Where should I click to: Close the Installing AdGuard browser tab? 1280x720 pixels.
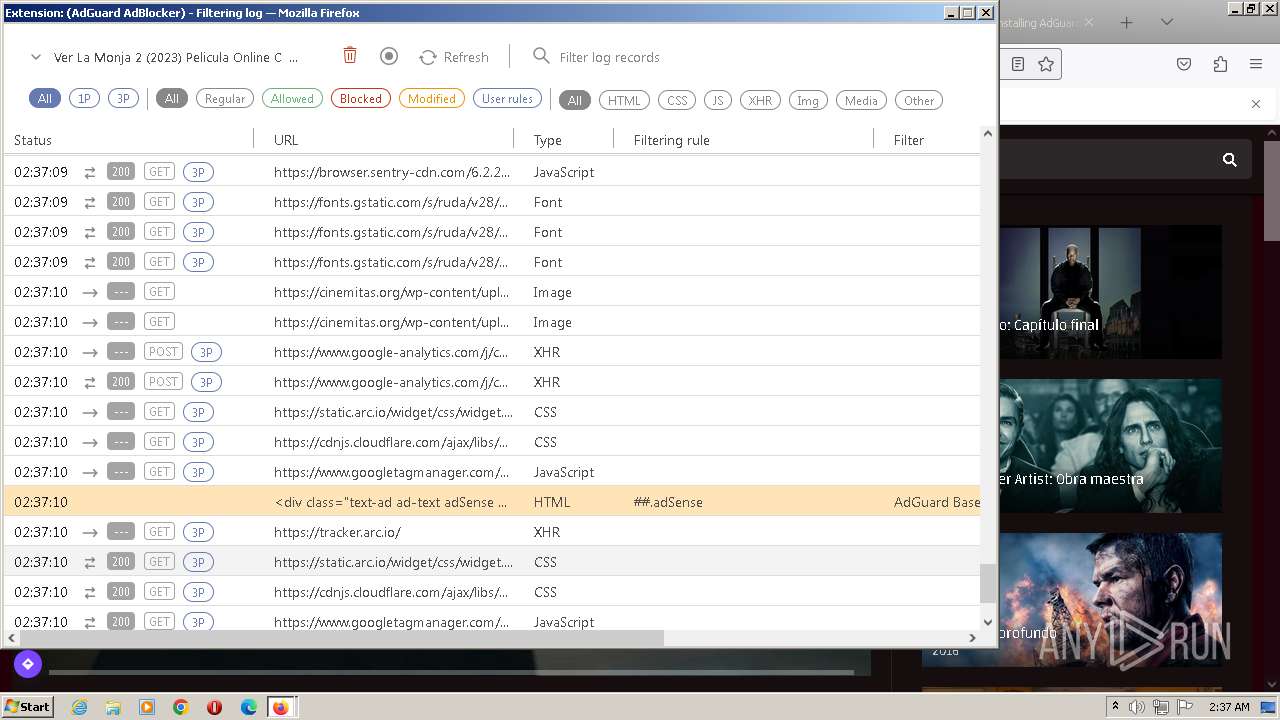tap(1089, 22)
